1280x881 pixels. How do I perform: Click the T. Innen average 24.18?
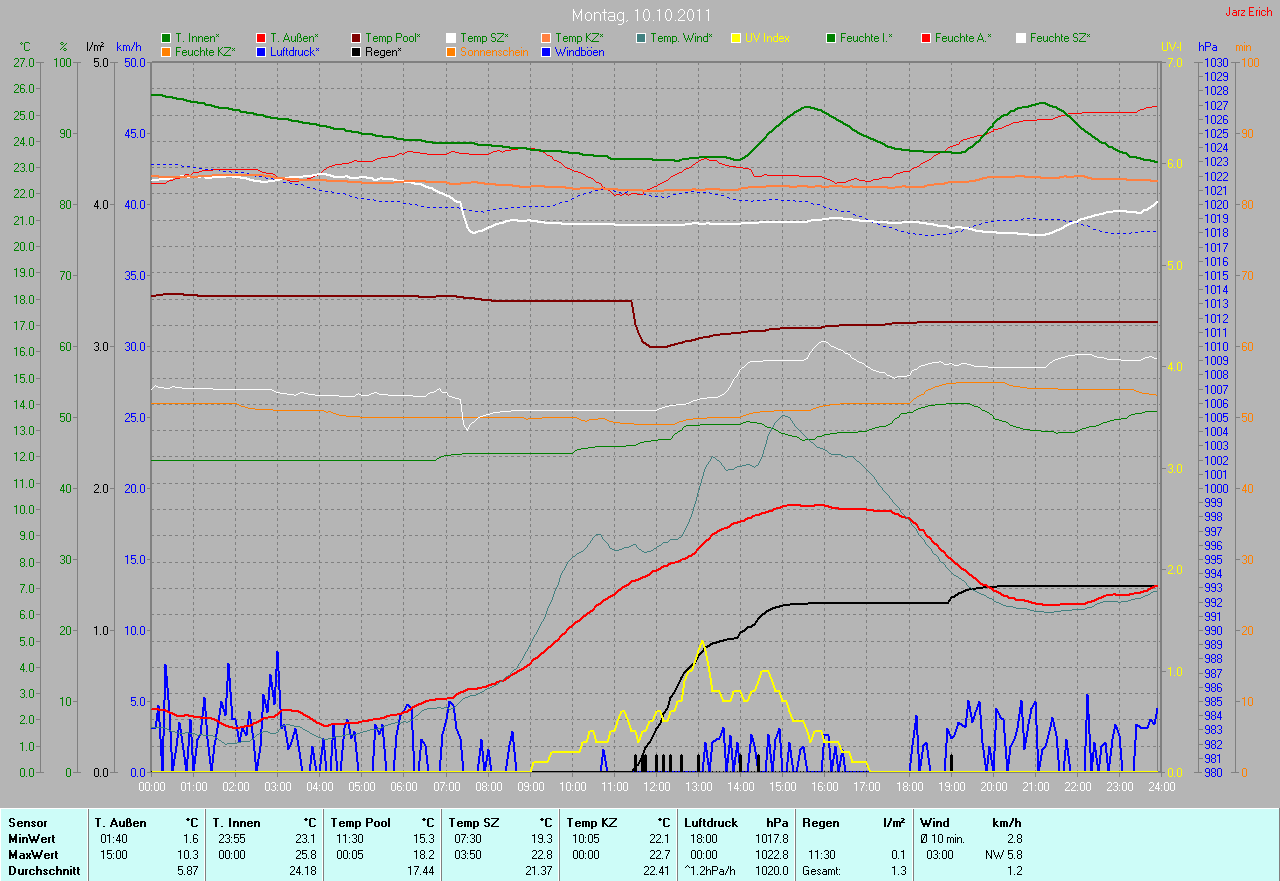pos(301,871)
